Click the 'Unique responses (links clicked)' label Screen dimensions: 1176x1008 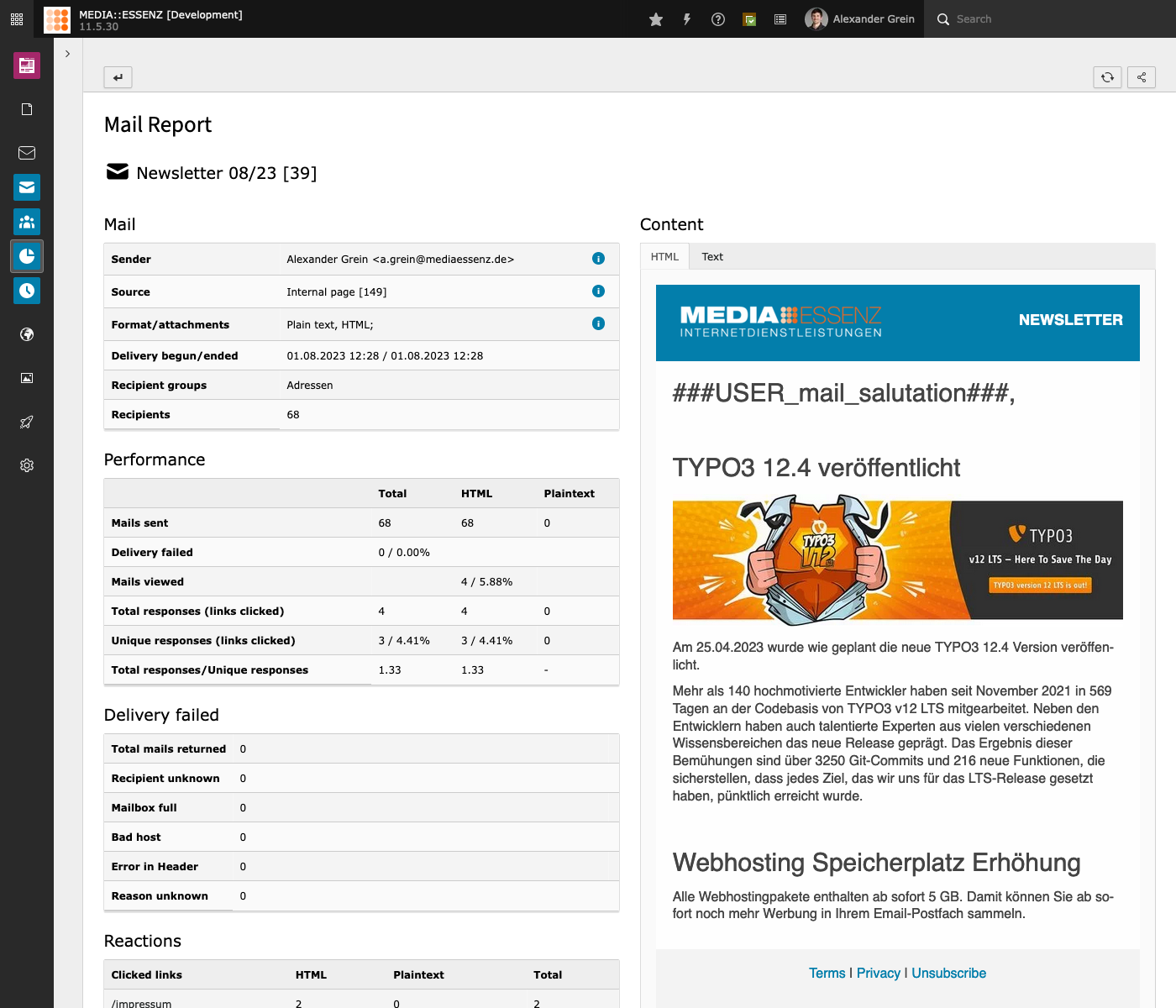click(x=203, y=641)
